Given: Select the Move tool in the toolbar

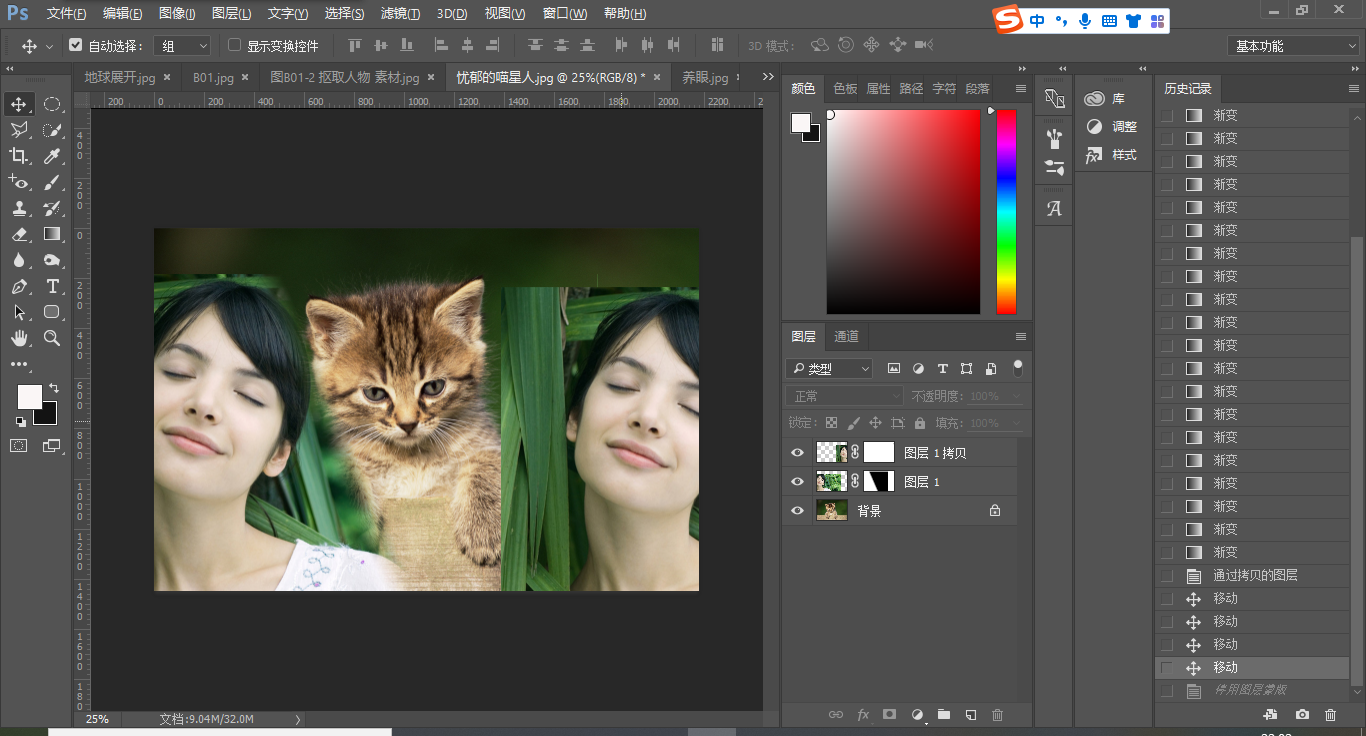Looking at the screenshot, I should (19, 104).
